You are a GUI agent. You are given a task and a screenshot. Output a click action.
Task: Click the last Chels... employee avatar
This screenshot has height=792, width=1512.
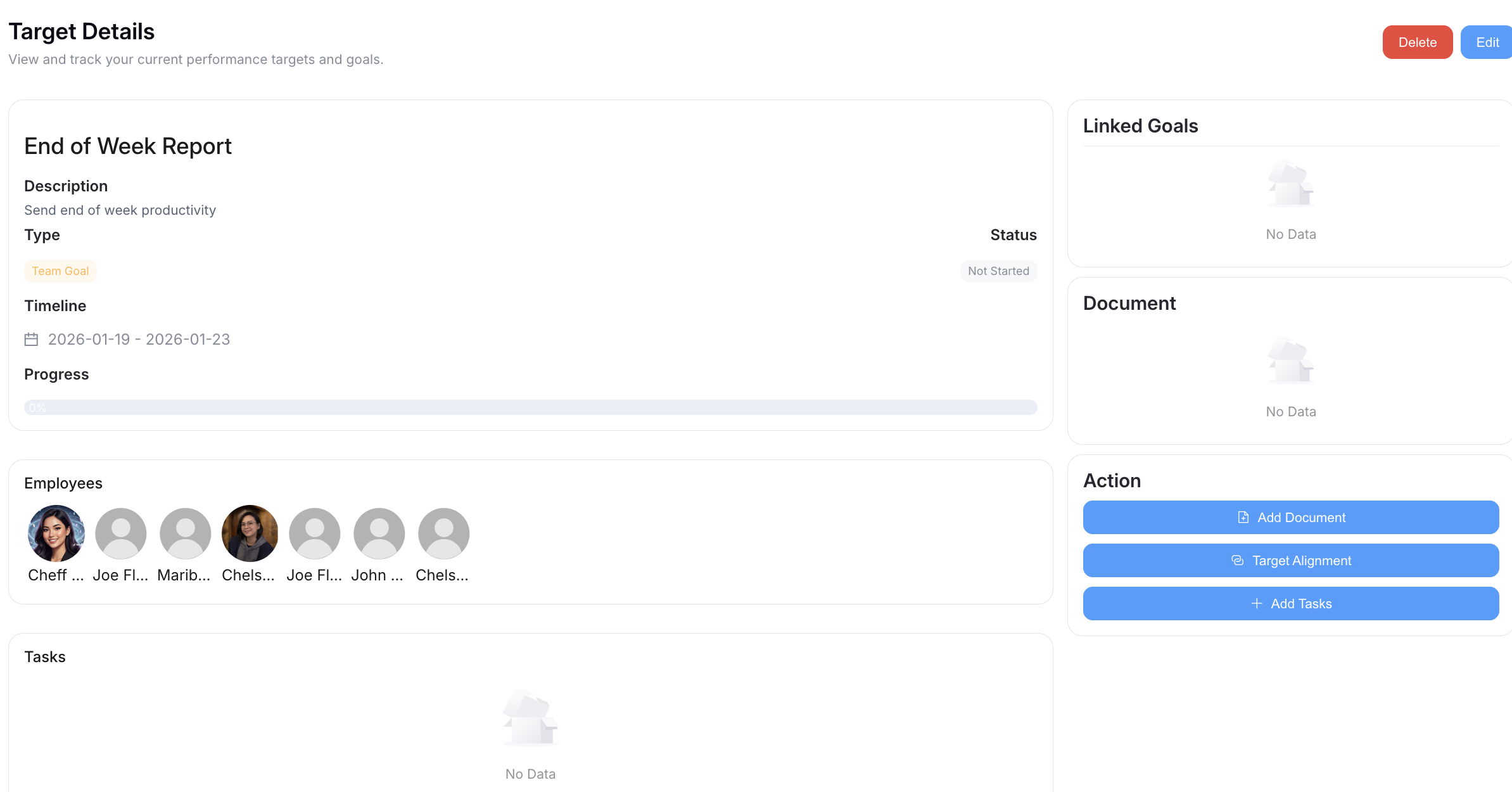tap(443, 533)
